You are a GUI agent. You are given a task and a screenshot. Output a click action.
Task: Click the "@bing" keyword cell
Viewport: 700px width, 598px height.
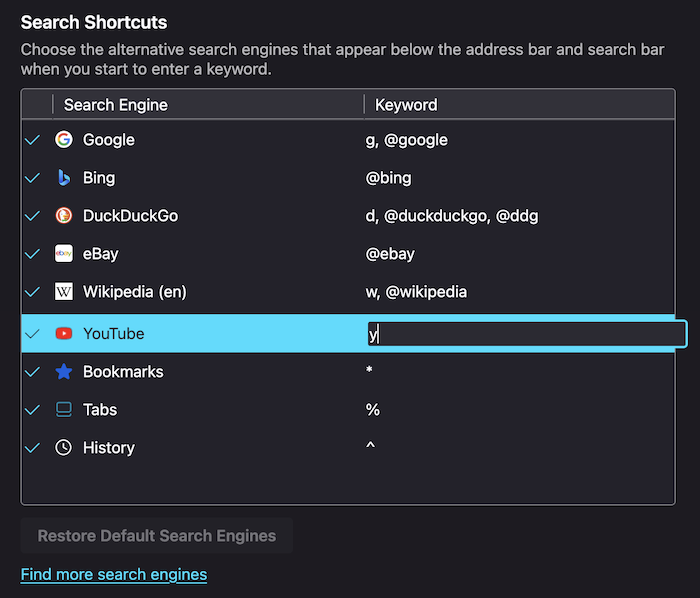point(388,178)
